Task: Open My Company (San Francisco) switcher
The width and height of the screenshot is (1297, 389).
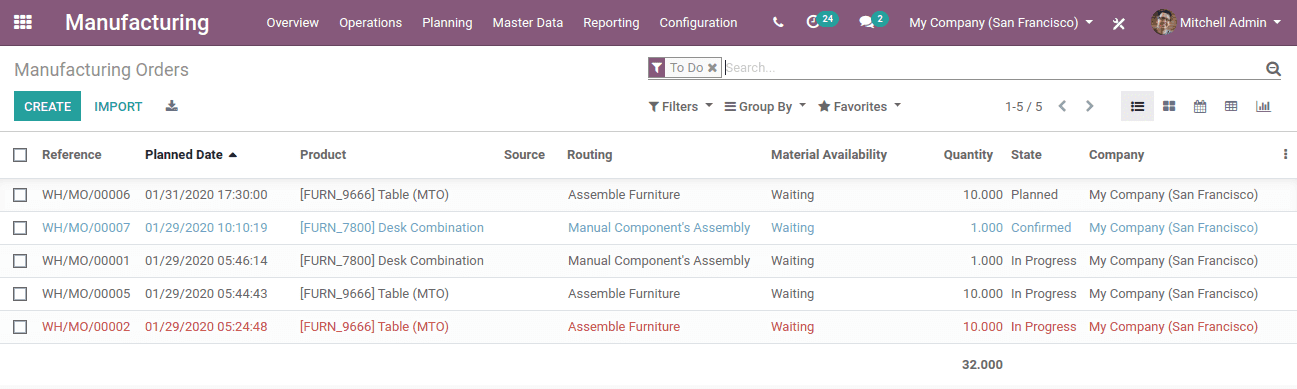Action: click(1001, 22)
